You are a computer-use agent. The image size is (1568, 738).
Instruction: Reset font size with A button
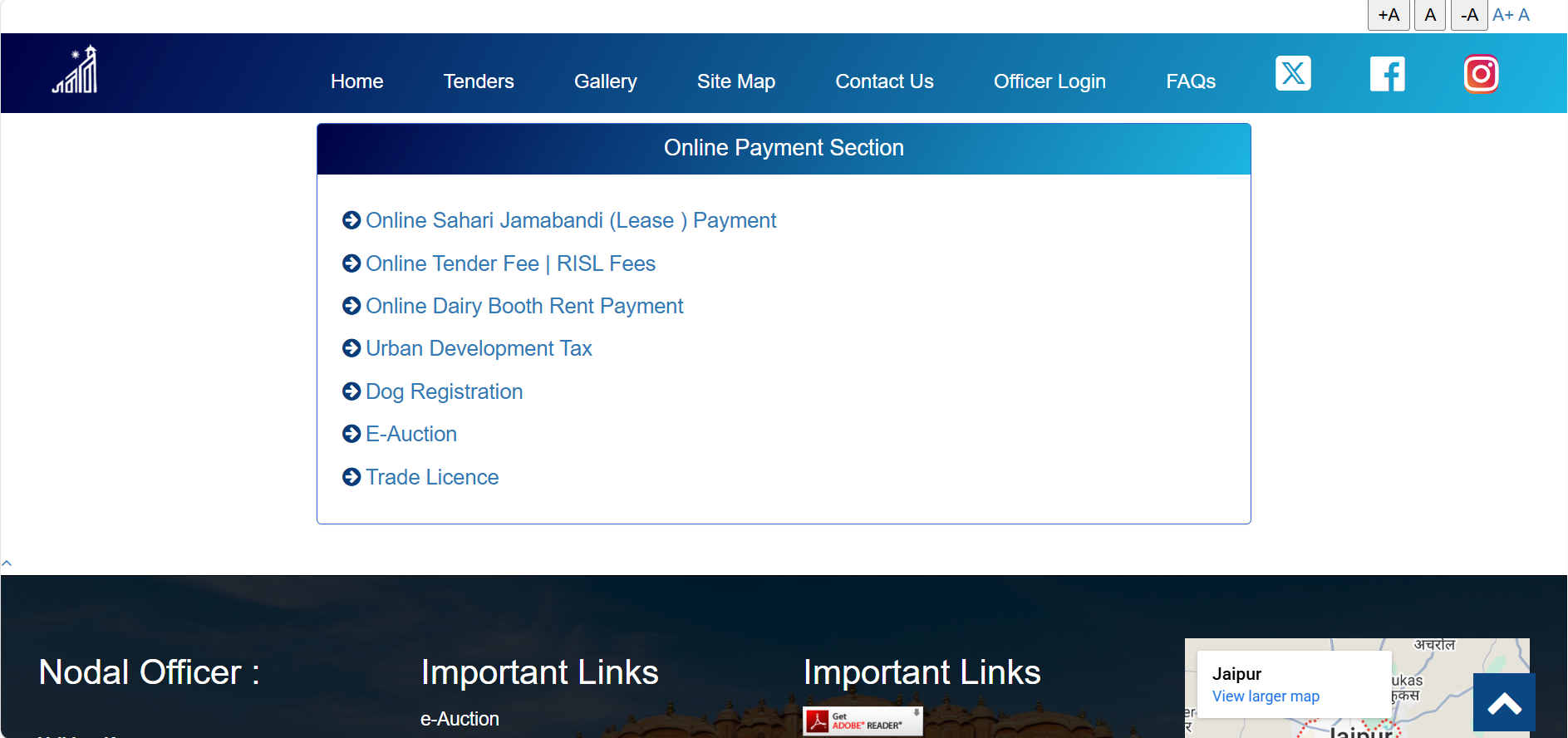pyautogui.click(x=1430, y=15)
